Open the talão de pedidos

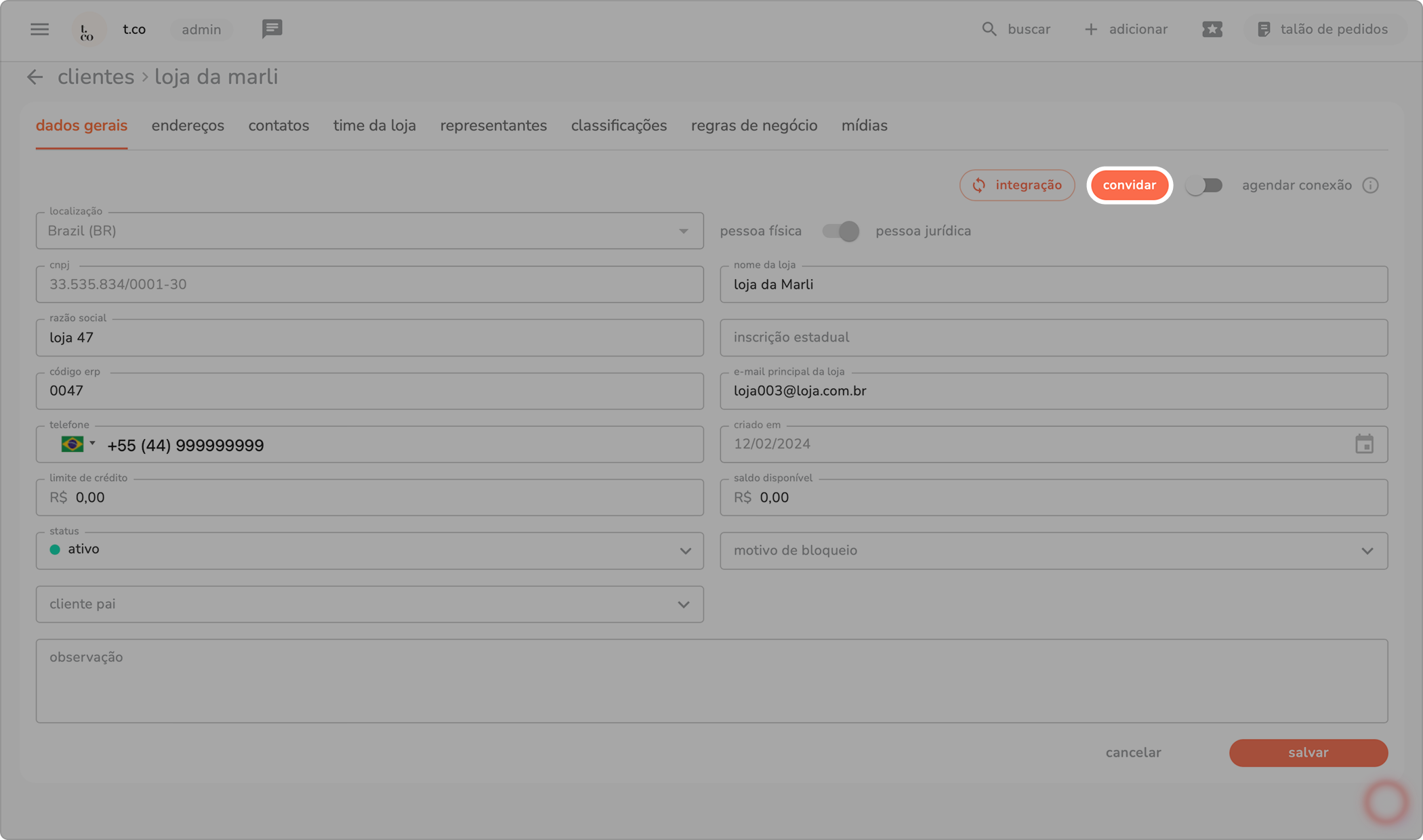click(1322, 29)
